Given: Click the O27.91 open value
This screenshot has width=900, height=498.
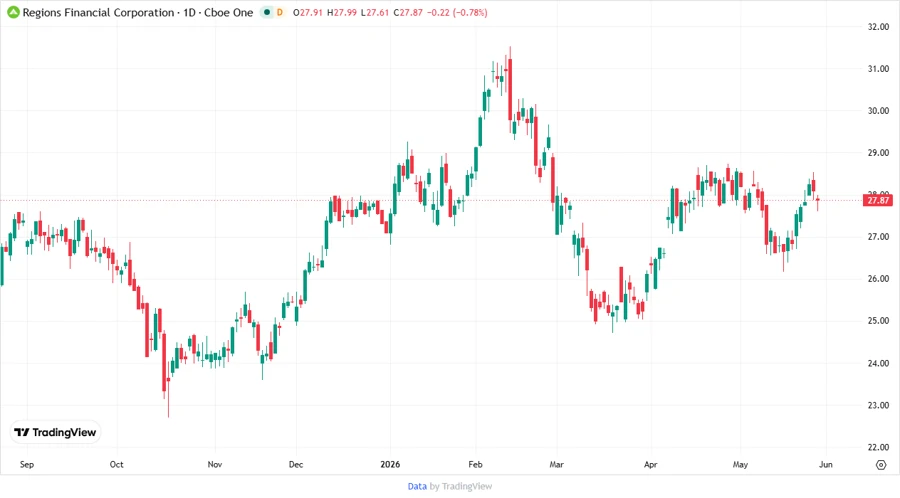Looking at the screenshot, I should coord(308,12).
